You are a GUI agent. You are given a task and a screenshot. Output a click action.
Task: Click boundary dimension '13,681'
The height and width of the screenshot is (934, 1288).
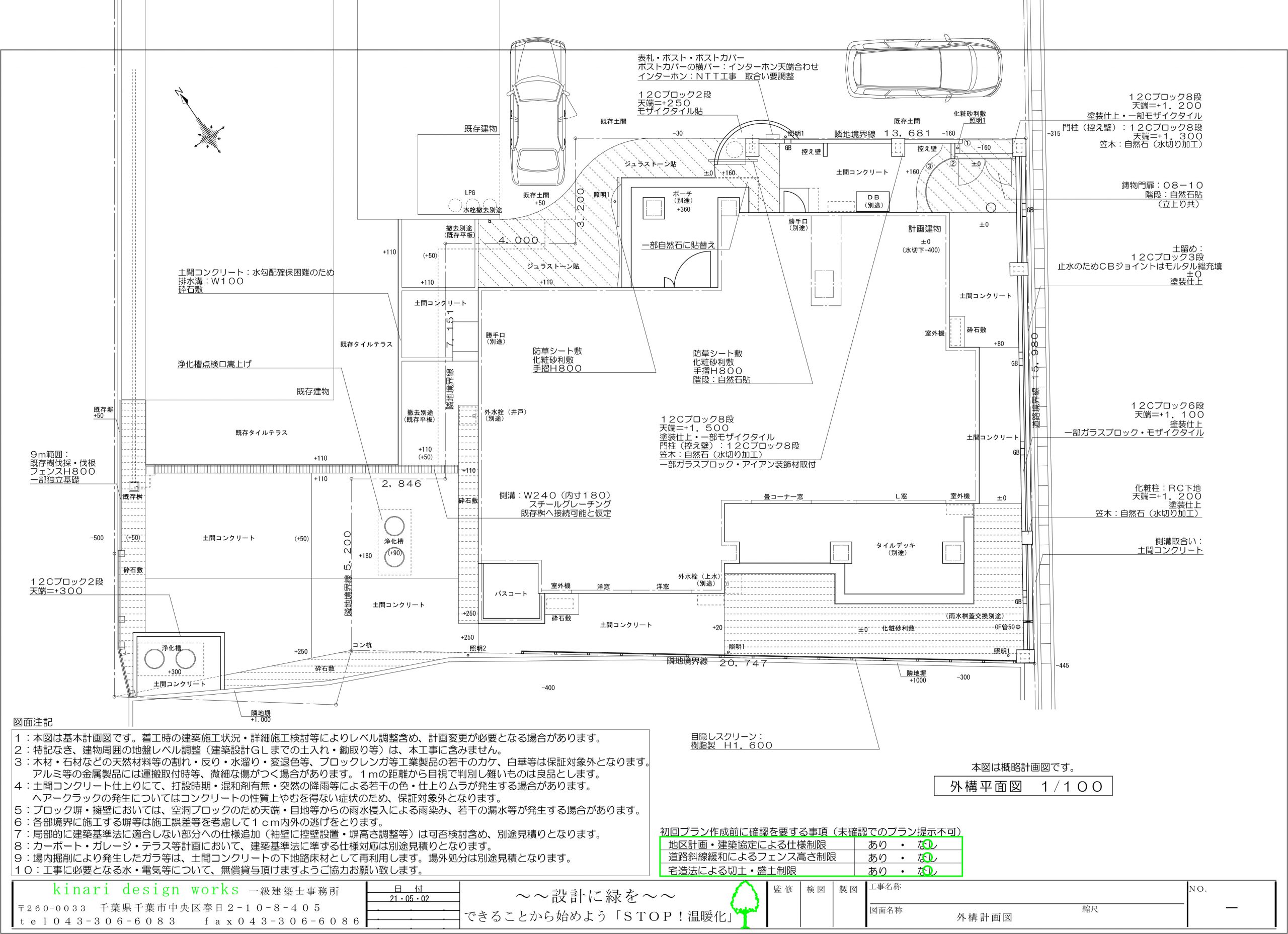908,133
